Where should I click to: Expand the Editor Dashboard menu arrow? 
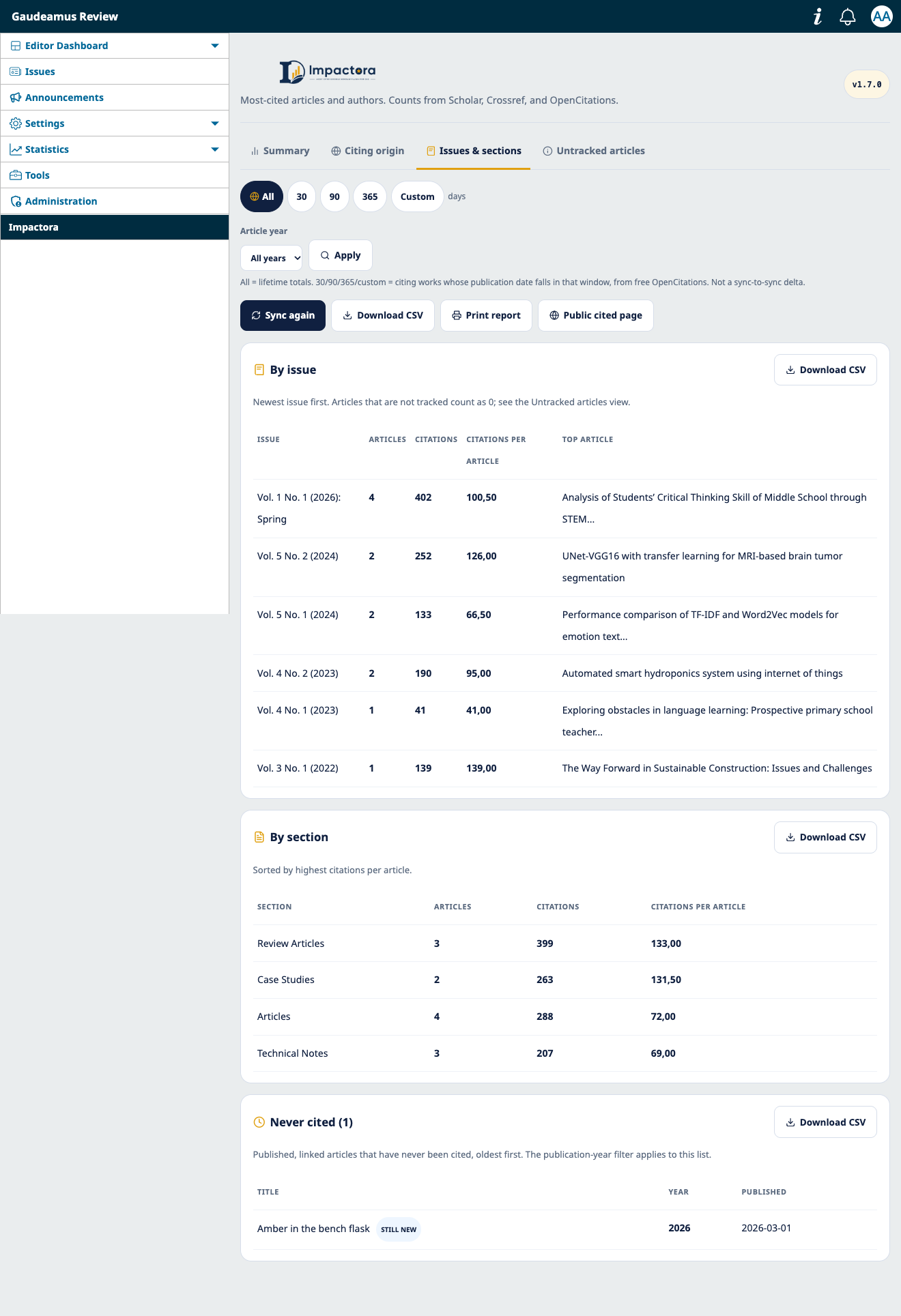point(215,46)
